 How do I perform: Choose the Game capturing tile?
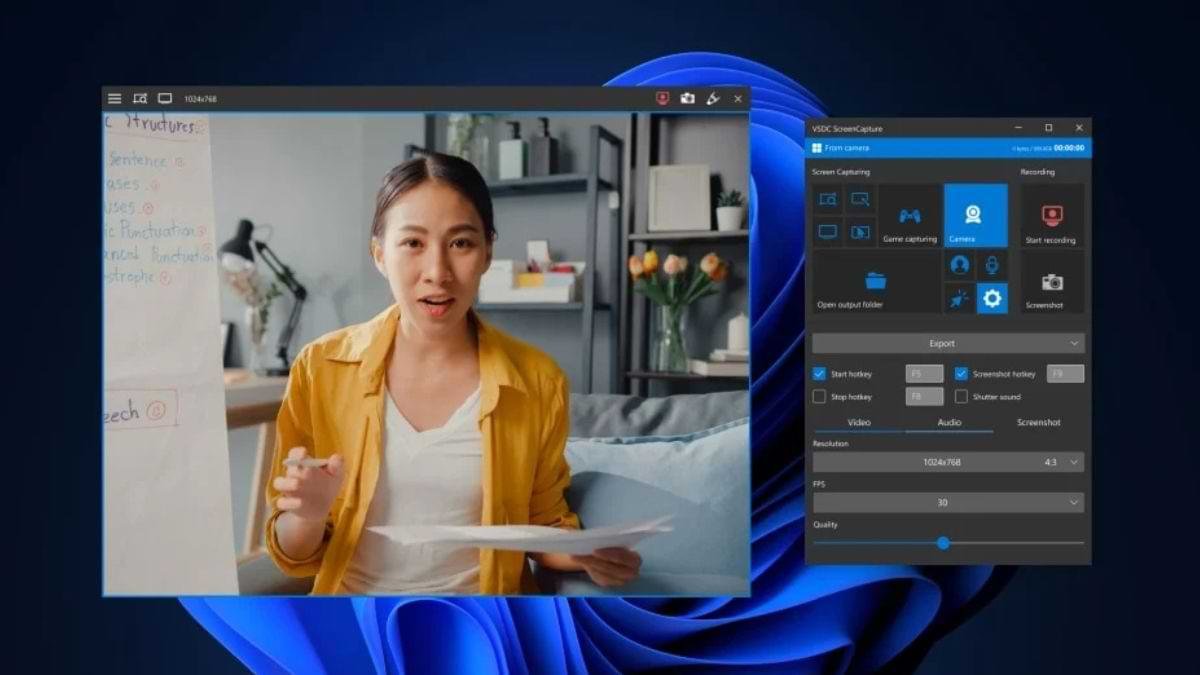(910, 216)
